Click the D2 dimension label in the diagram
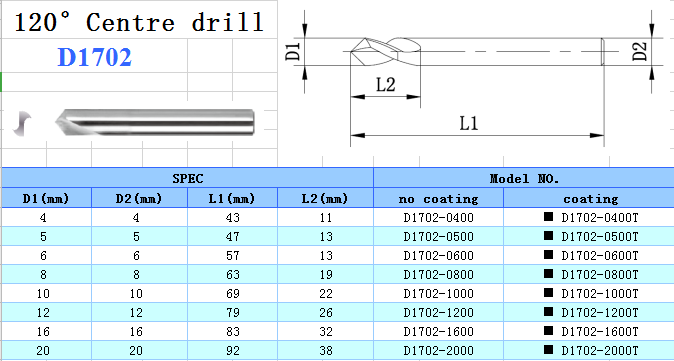674x361 pixels. [x=640, y=51]
